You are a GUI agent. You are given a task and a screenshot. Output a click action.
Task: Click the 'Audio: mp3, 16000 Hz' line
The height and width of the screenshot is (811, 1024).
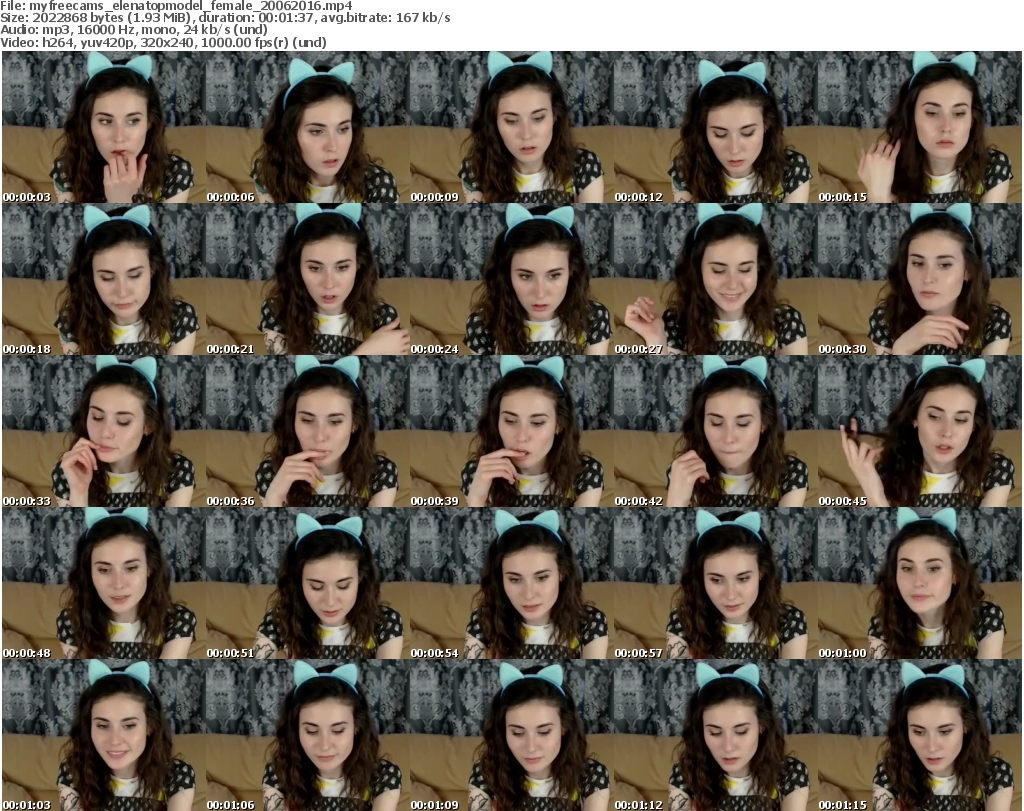pyautogui.click(x=134, y=30)
